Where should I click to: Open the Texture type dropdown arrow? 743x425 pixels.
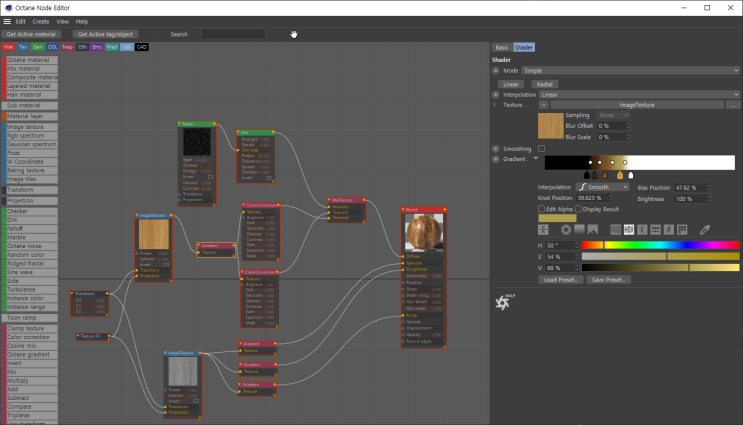coord(544,105)
